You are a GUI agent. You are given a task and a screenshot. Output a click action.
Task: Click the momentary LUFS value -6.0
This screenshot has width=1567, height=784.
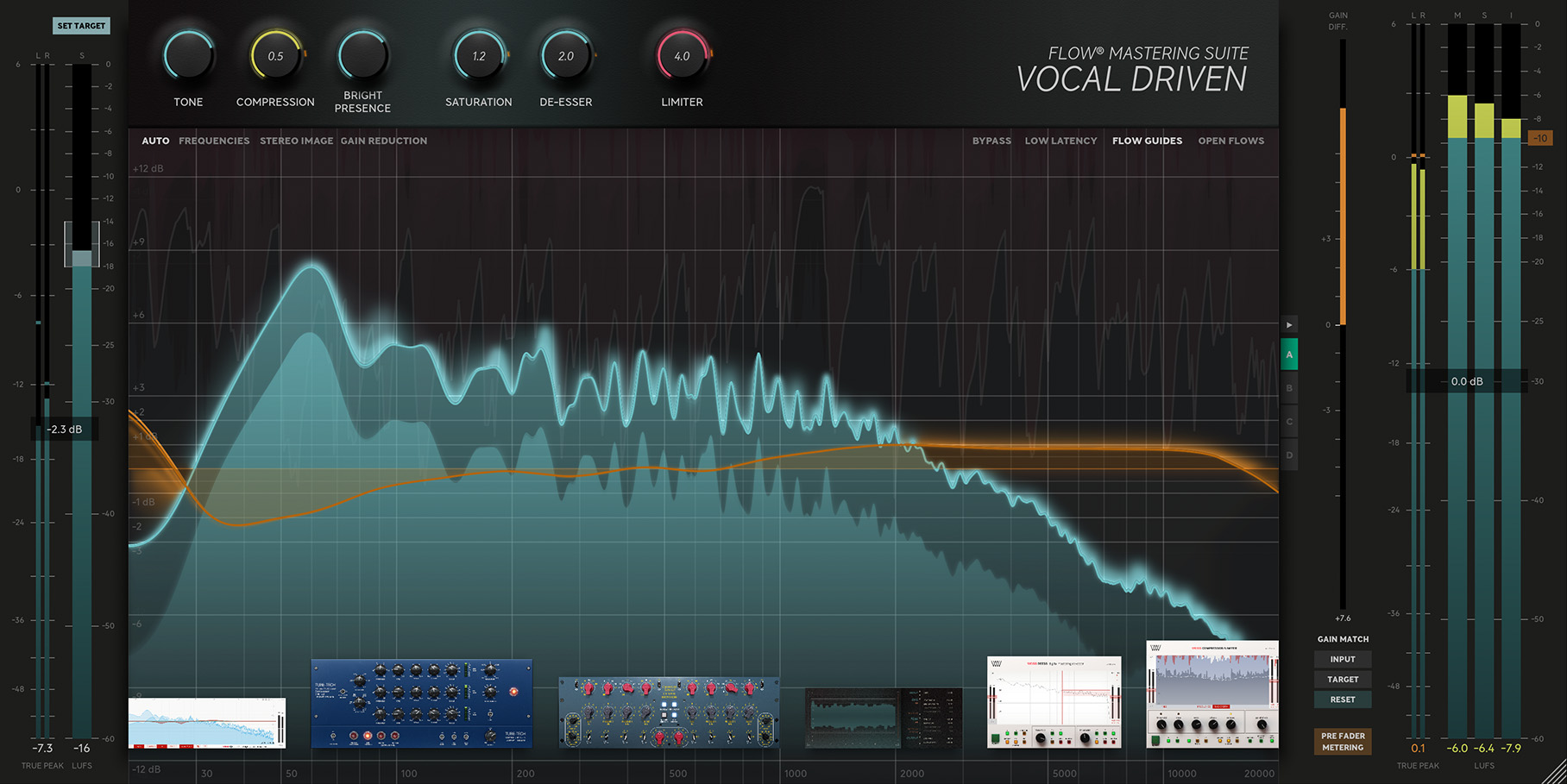1457,749
